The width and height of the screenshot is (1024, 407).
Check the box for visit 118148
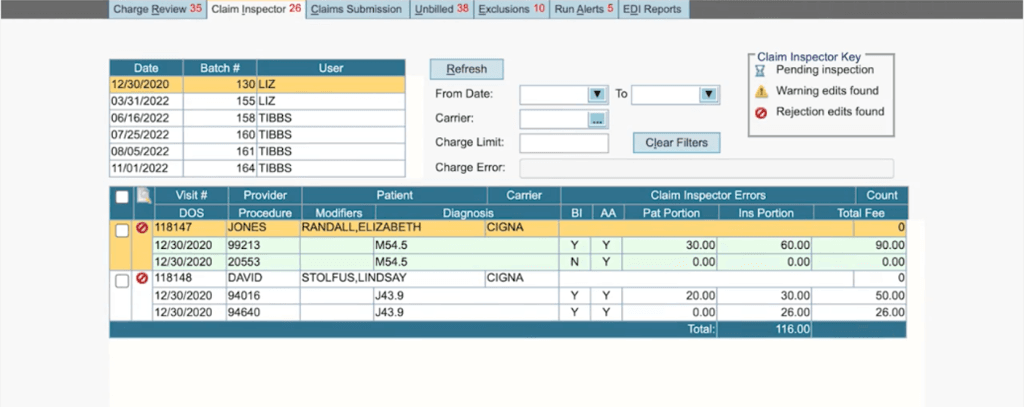(x=122, y=281)
